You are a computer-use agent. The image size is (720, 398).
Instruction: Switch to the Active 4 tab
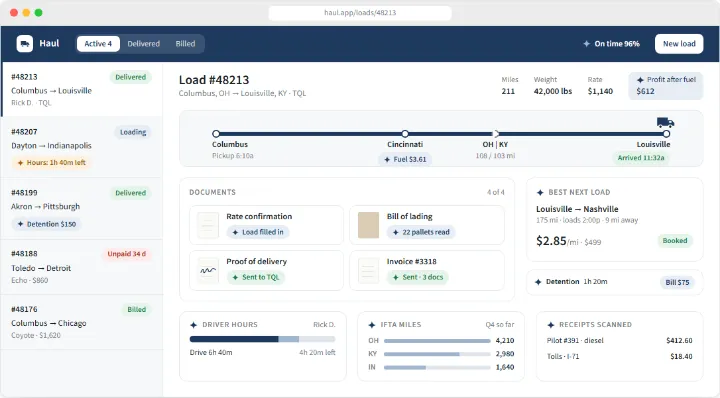pyautogui.click(x=98, y=44)
